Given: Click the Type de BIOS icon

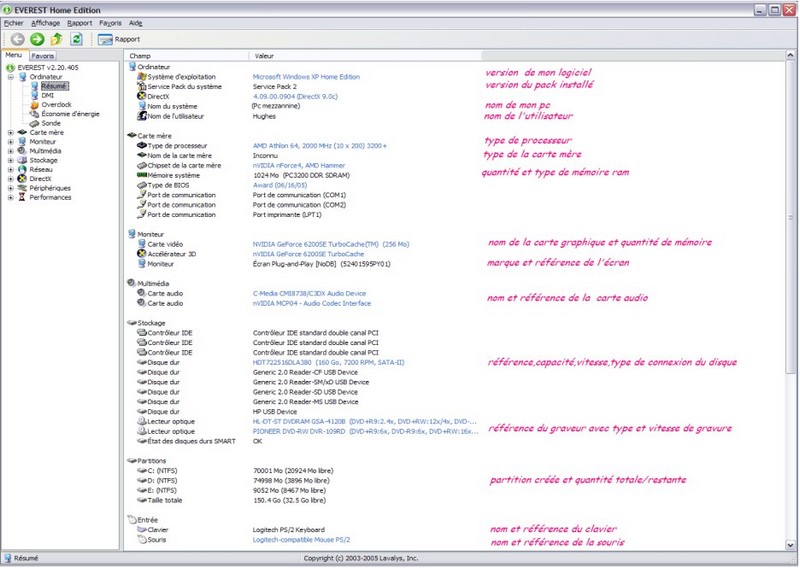Looking at the screenshot, I should (142, 185).
